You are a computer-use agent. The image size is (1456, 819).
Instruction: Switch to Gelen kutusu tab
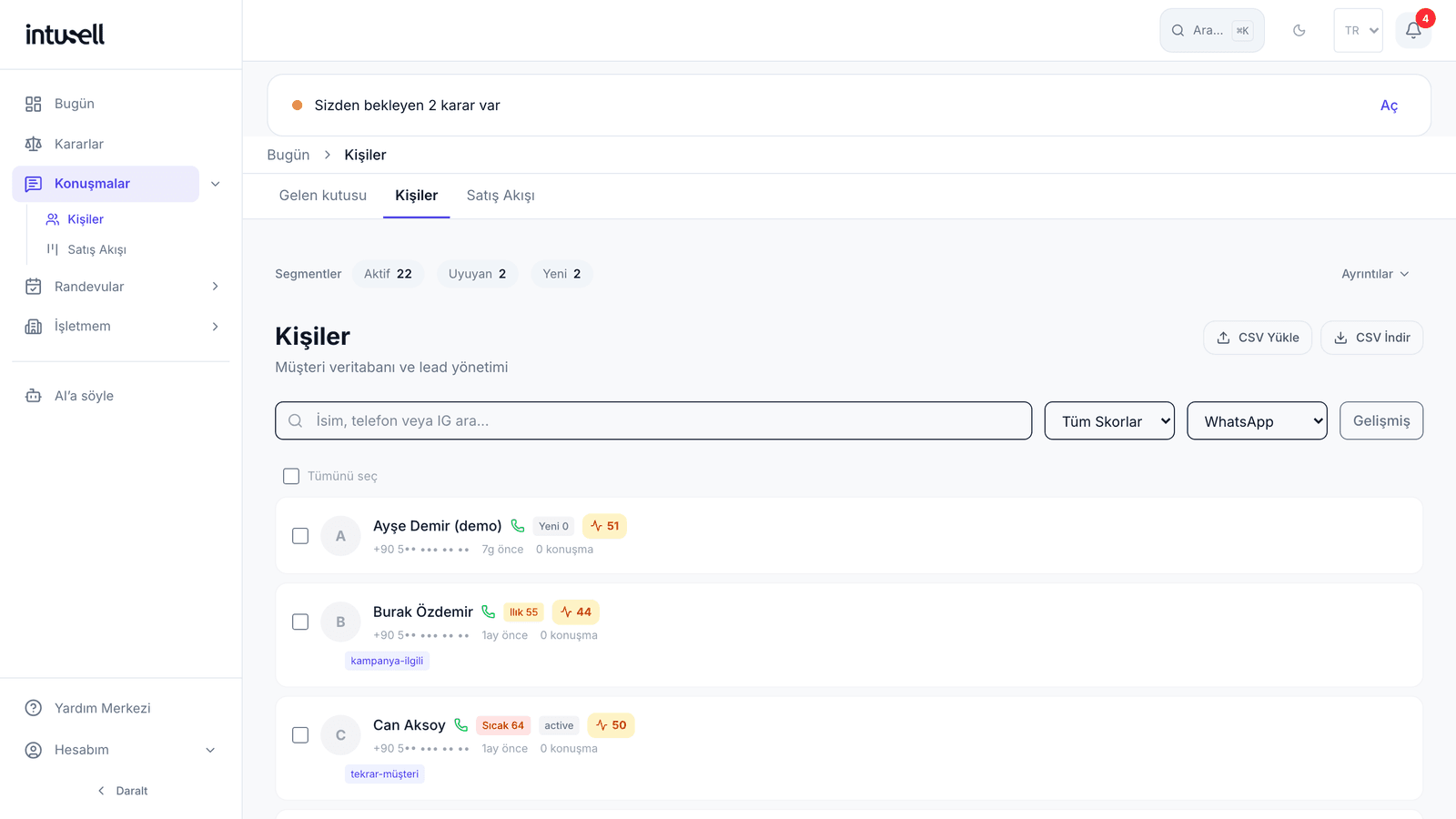tap(323, 196)
